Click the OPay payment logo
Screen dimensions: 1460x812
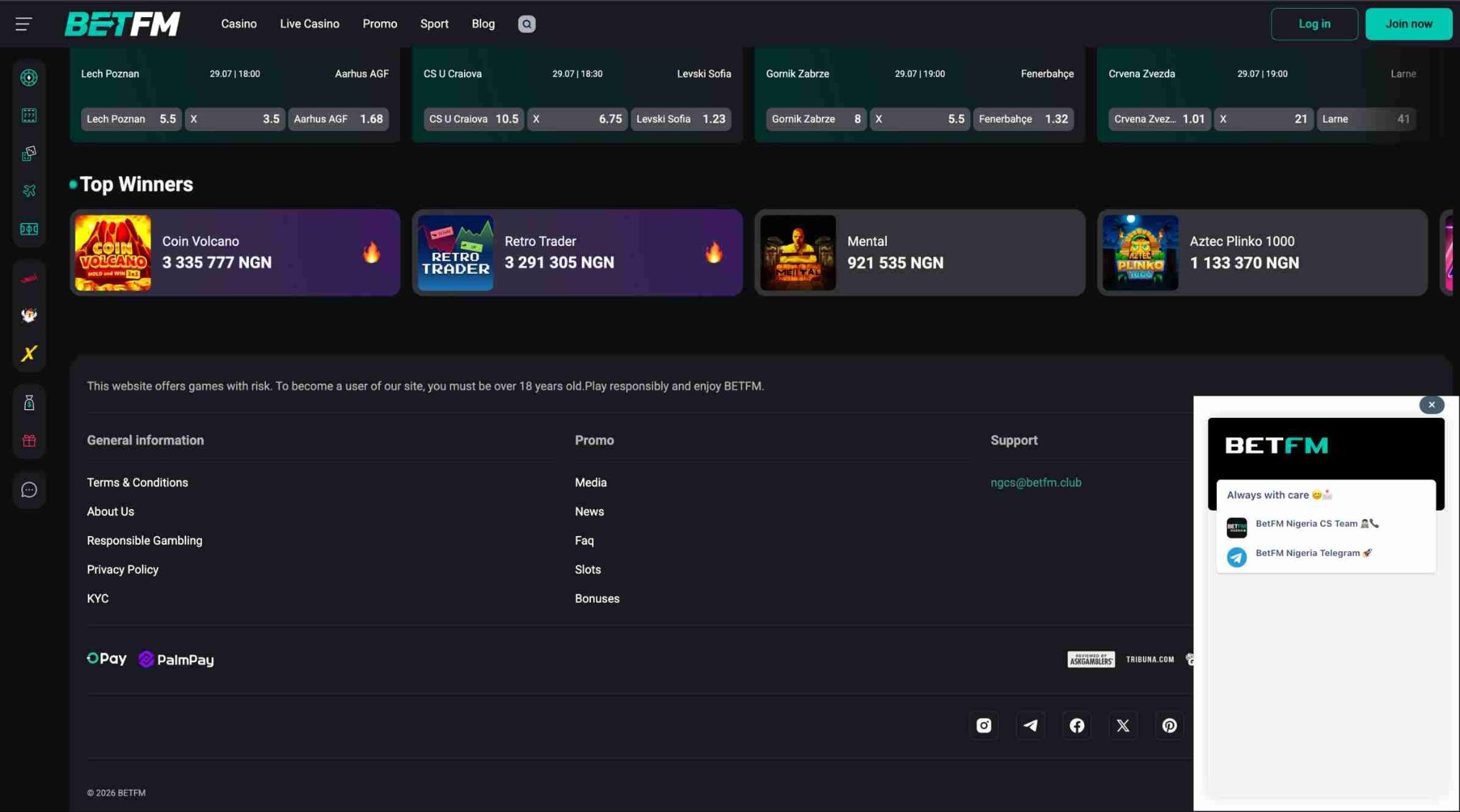pyautogui.click(x=107, y=659)
